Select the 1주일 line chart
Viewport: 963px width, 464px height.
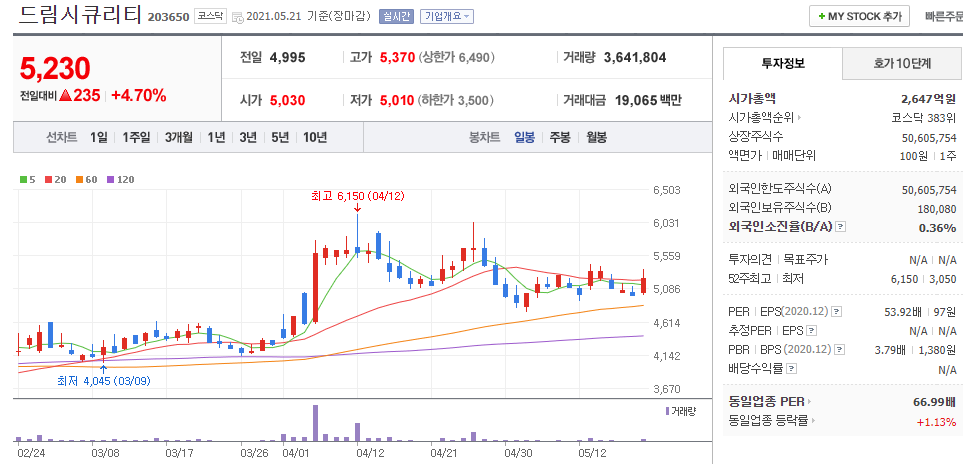click(136, 137)
